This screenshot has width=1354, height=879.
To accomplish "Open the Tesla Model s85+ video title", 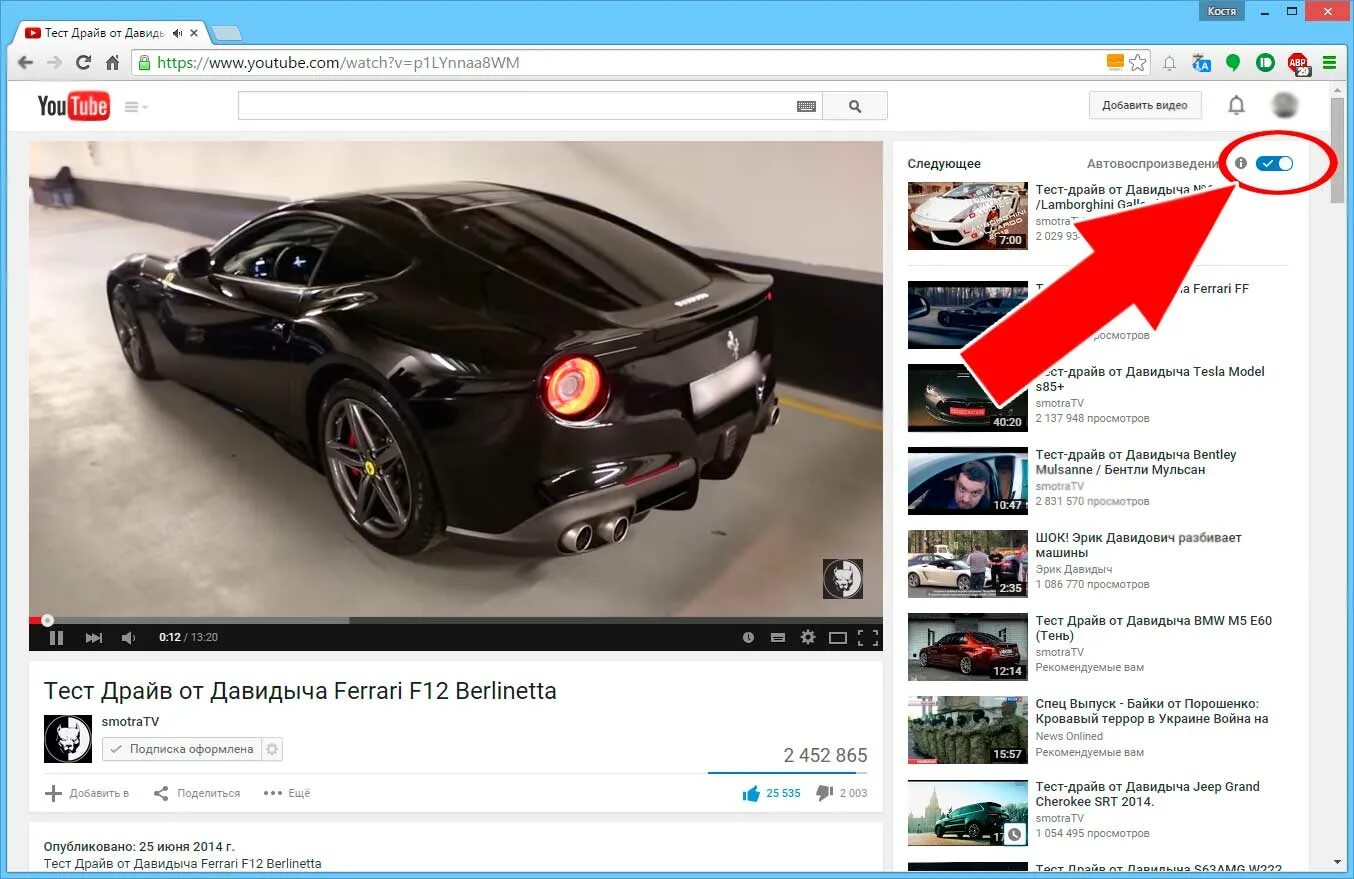I will 1150,379.
